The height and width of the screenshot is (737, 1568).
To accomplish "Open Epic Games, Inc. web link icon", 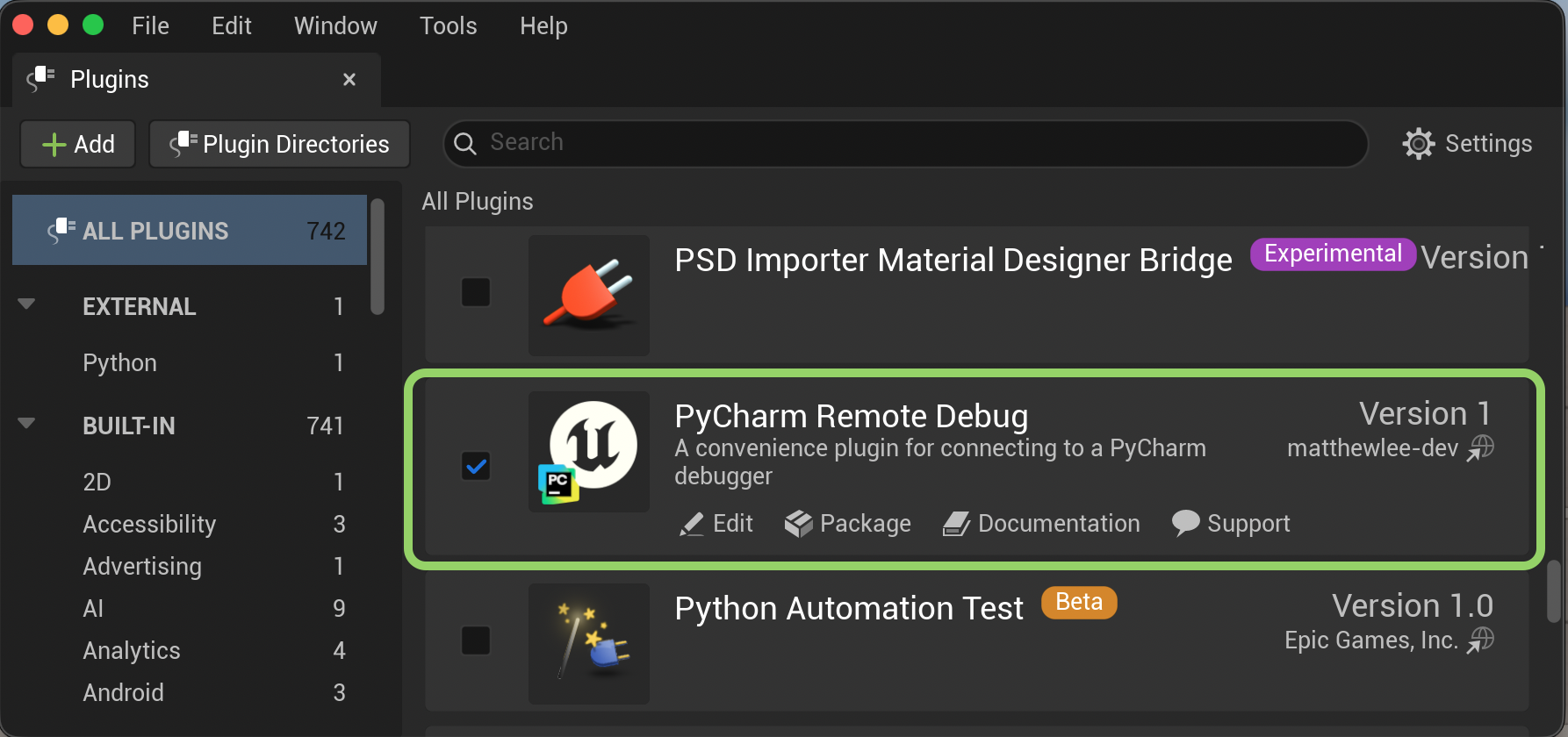I will tap(1481, 640).
